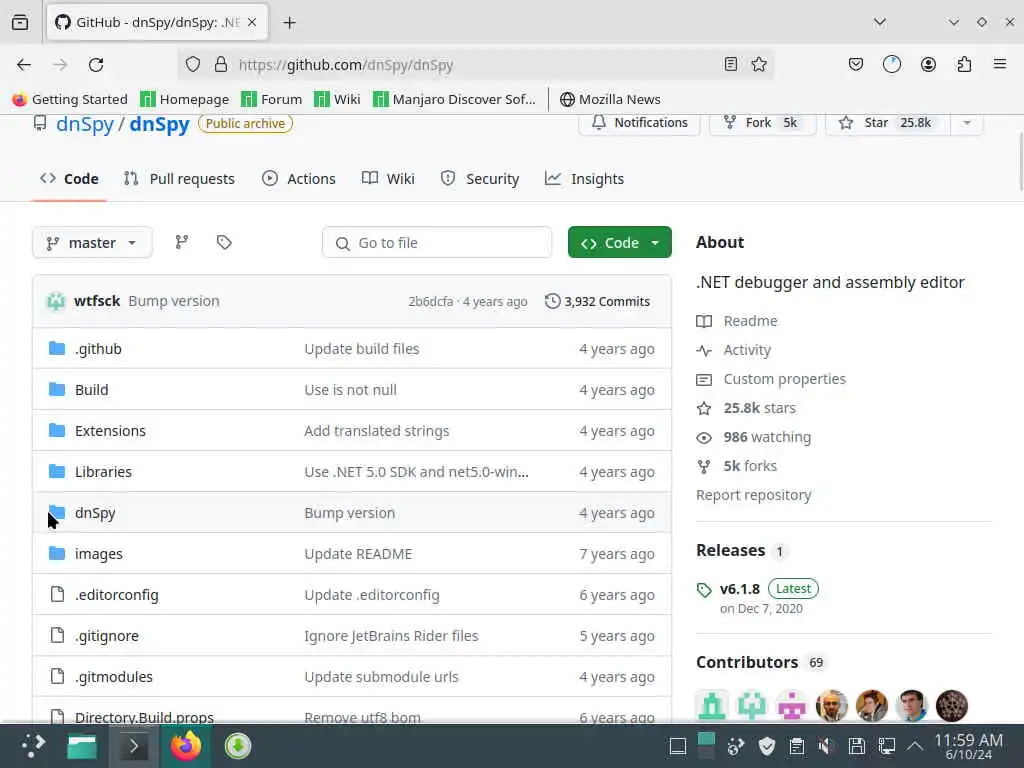Screen dimensions: 1024x768
Task: Bookmark this page with the star icon
Action: click(759, 64)
